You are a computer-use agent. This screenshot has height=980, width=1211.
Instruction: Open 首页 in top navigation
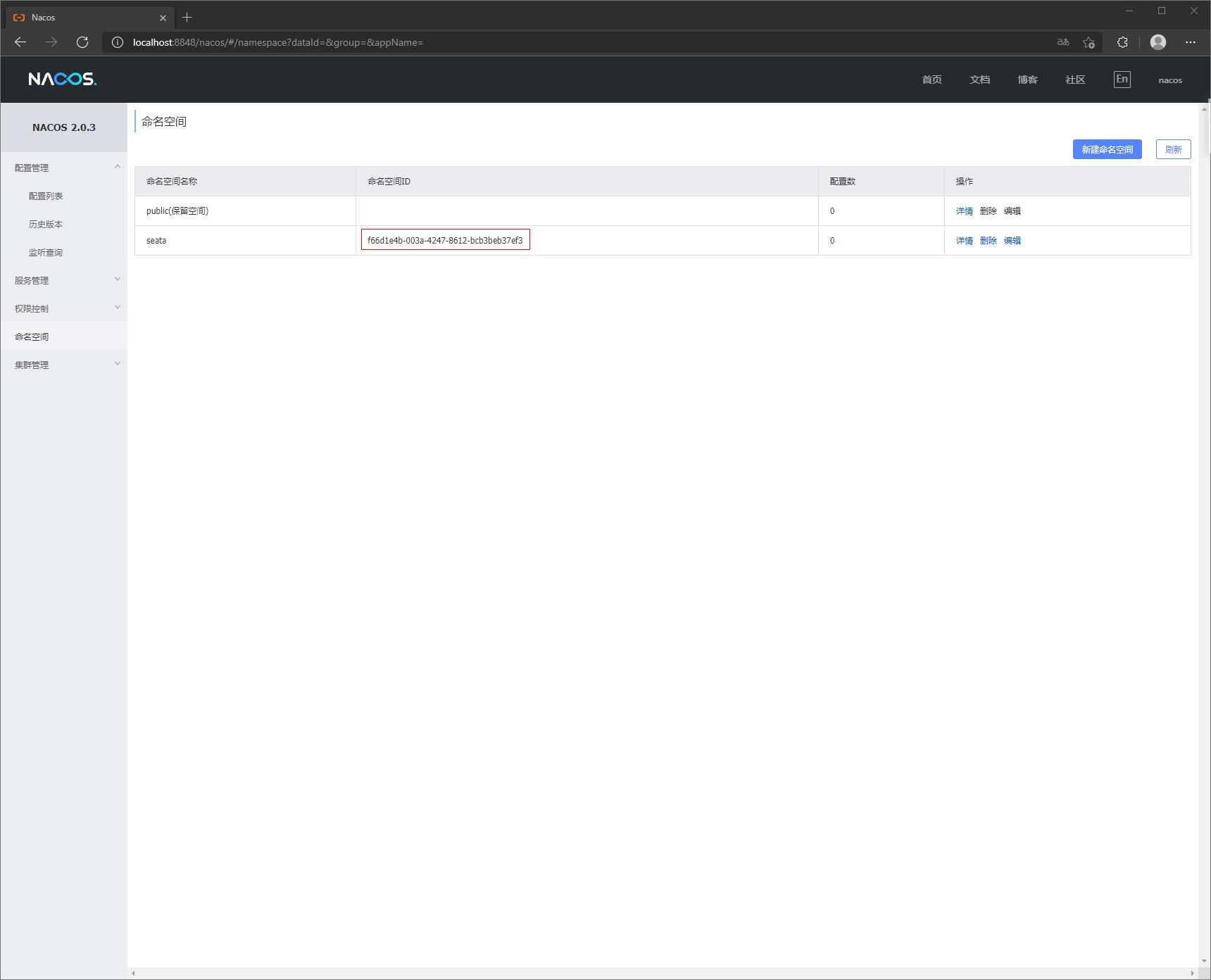point(932,80)
